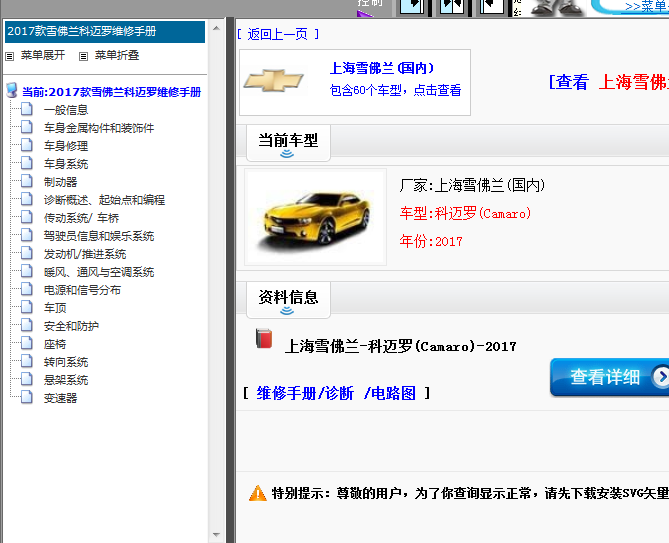Click the [查看 上海雪佛 red banner link

pos(608,82)
